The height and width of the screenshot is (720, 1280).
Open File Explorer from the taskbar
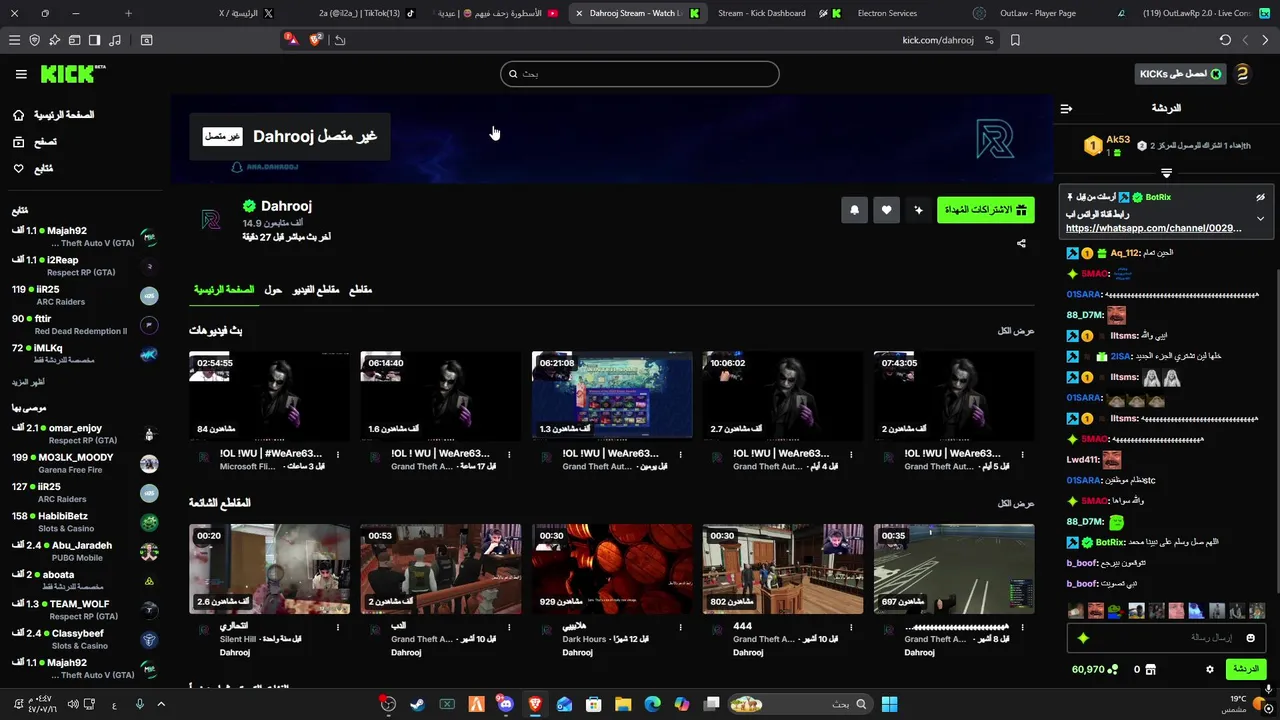click(x=623, y=704)
